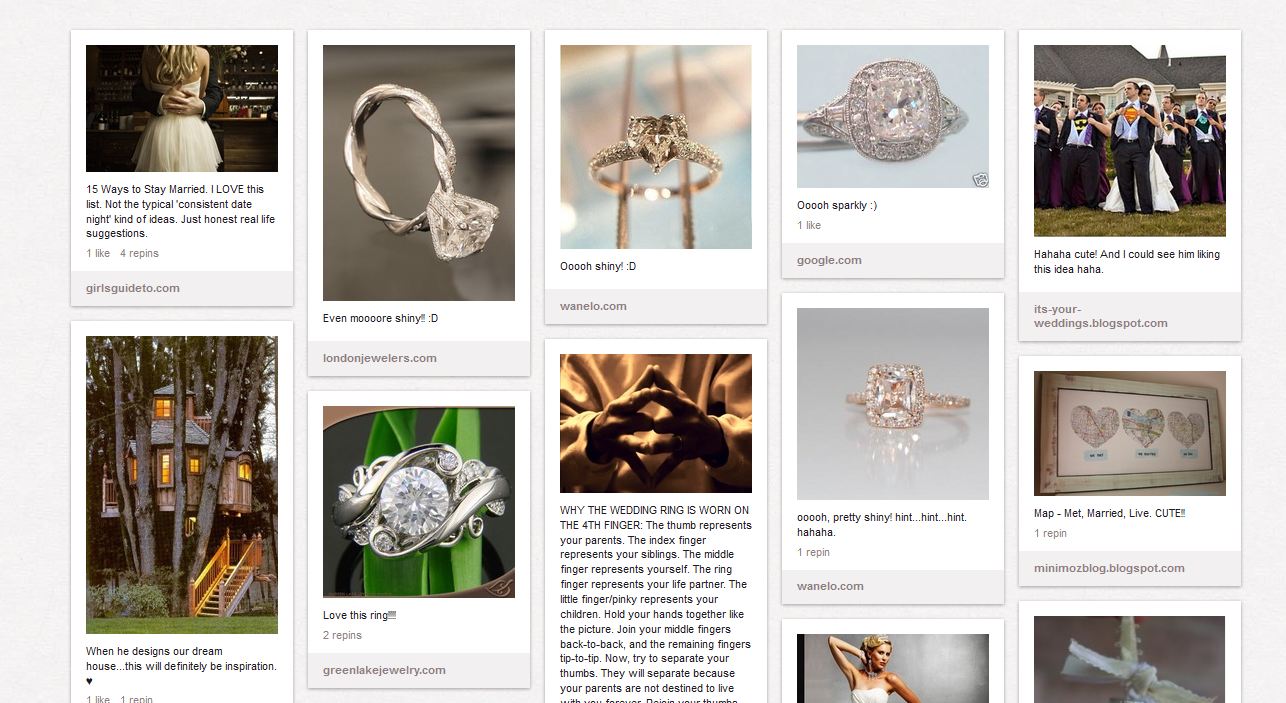Open the bride in white dress photo
The image size is (1286, 703).
pos(893,668)
